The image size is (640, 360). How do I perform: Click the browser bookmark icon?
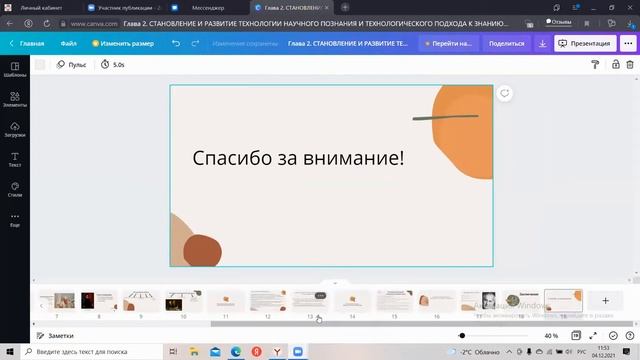pos(587,24)
